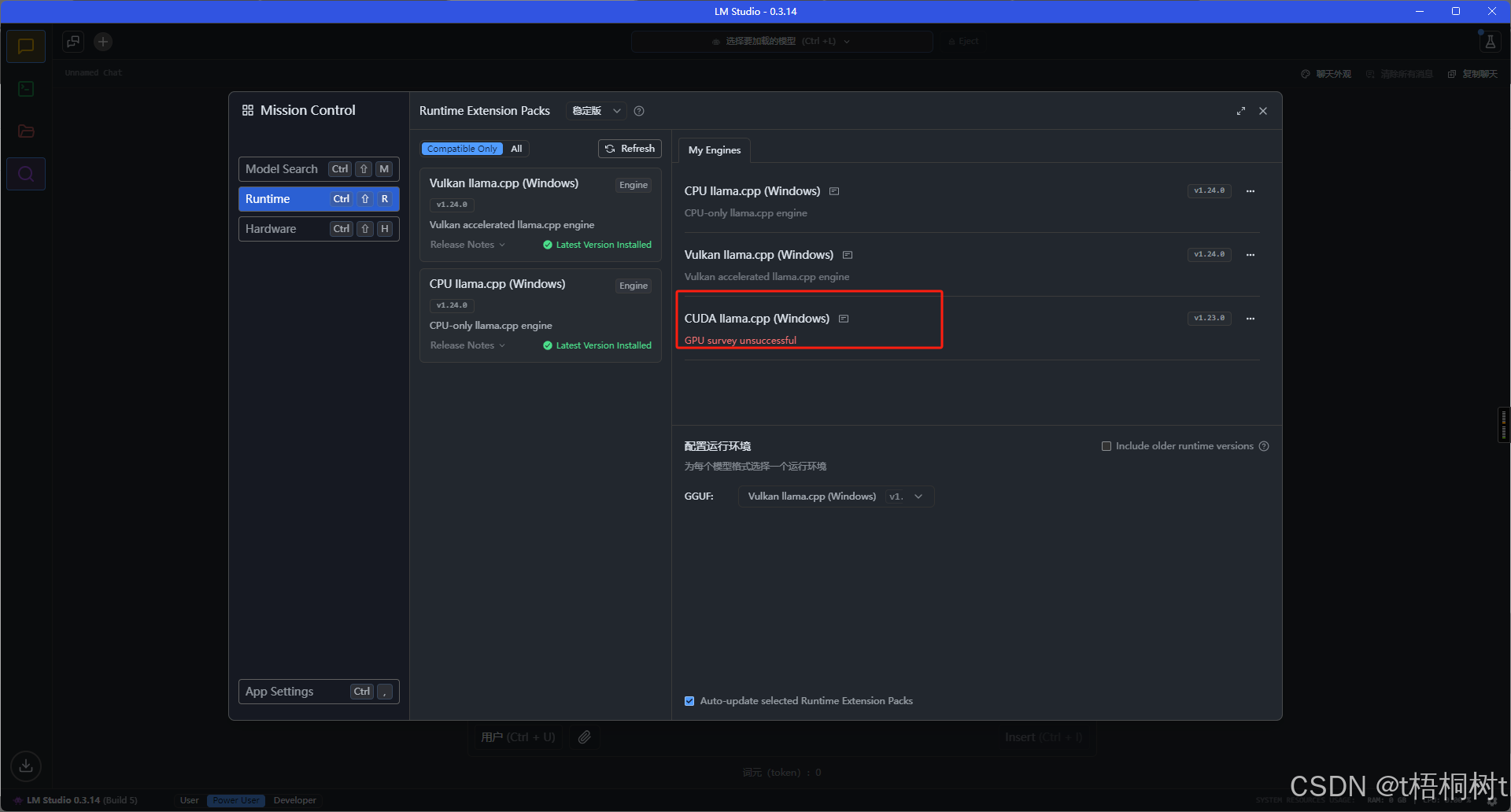Click Engine tag on Vulkan llama.cpp pack

[x=634, y=185]
